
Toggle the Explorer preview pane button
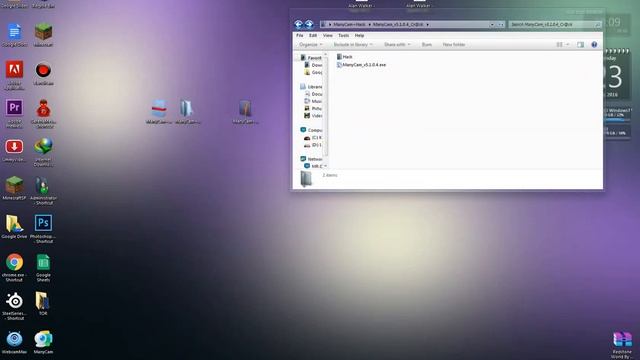click(x=580, y=44)
